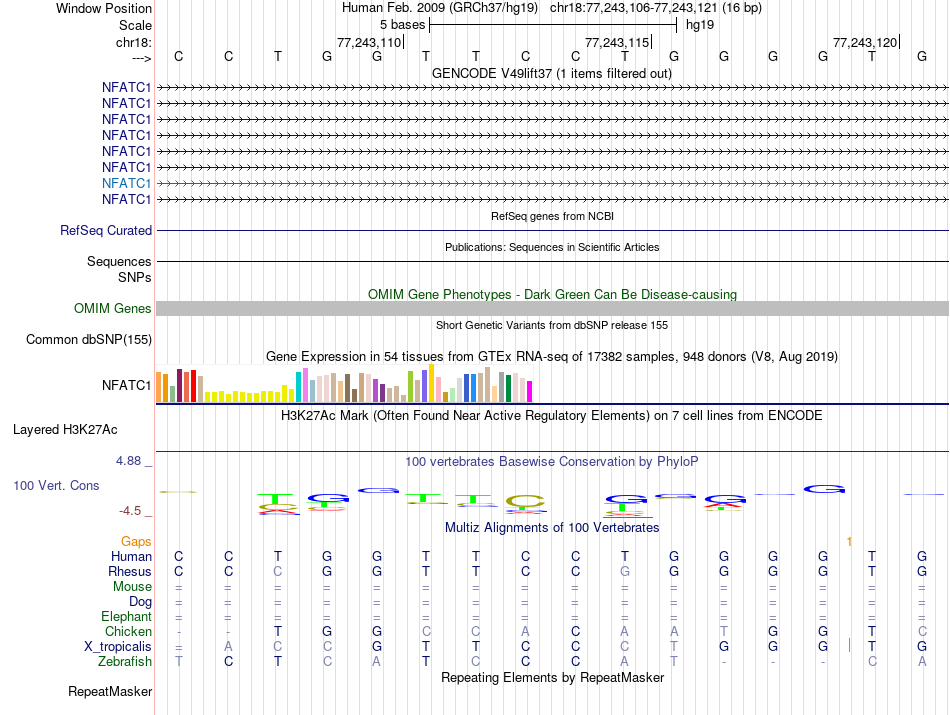Click the orange insertion bar in X_tropicalis row
This screenshot has width=950, height=715.
pos(849,645)
